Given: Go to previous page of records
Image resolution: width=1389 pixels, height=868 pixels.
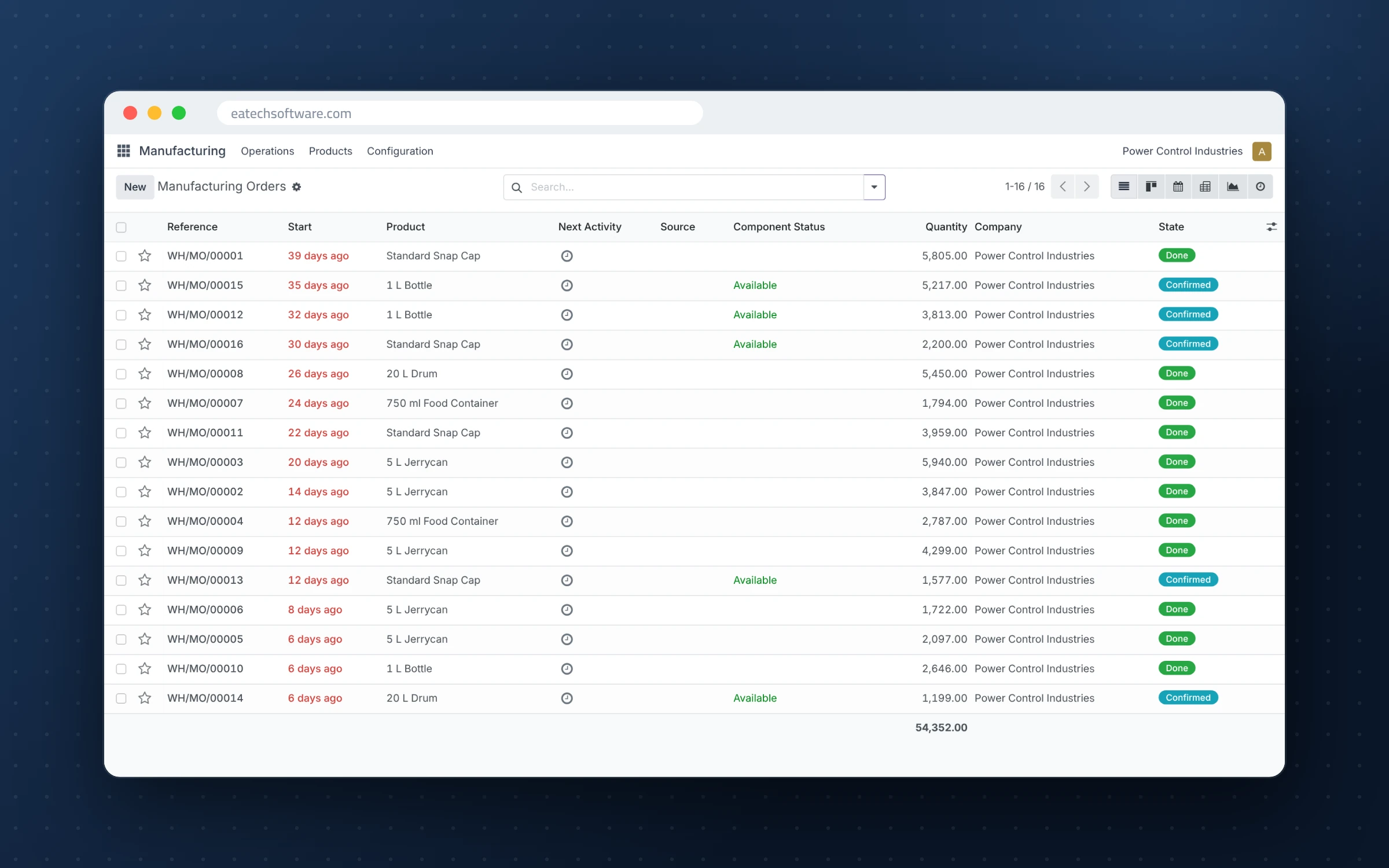Looking at the screenshot, I should [1063, 186].
